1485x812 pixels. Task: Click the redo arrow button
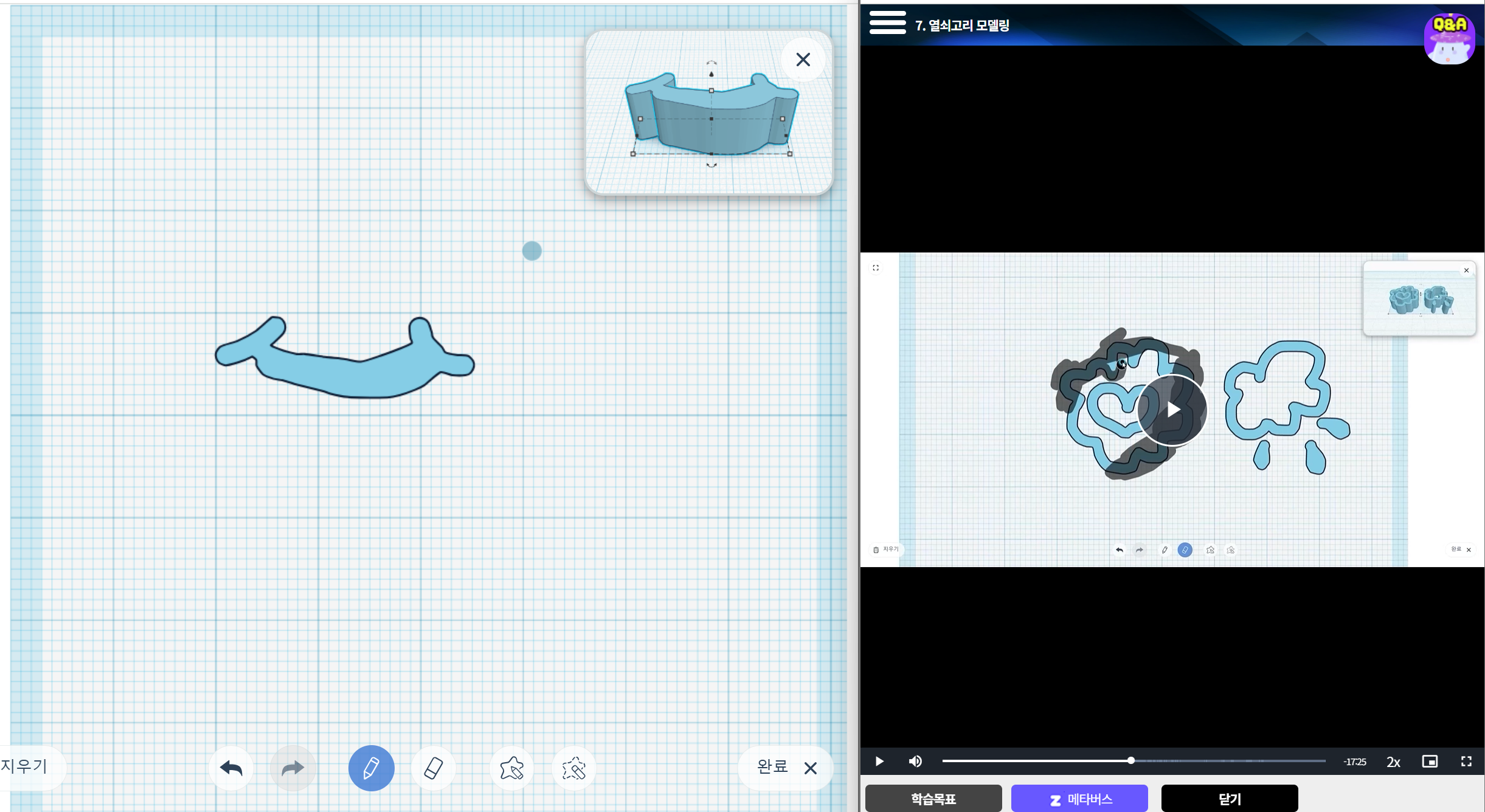click(x=292, y=768)
